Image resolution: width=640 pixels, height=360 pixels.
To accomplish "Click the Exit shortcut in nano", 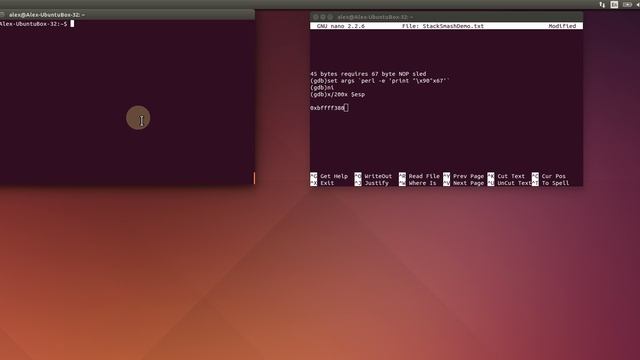I will point(322,183).
